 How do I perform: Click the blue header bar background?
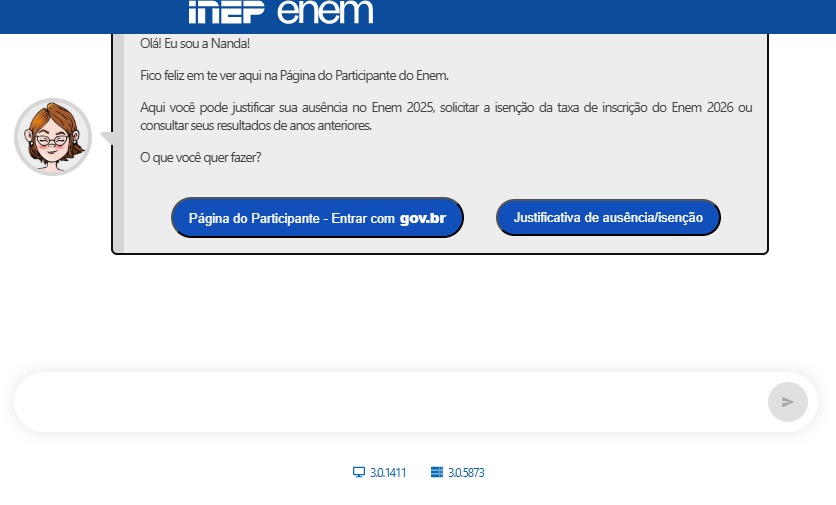pos(600,16)
